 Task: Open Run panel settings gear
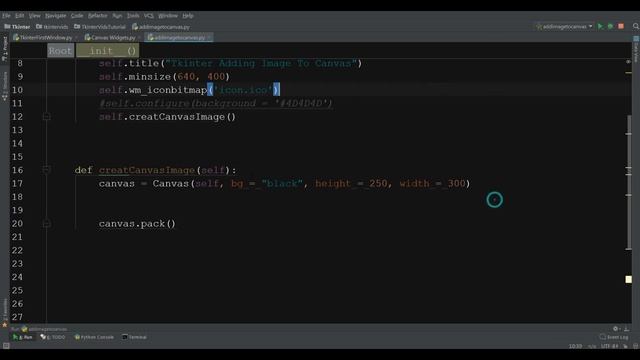pyautogui.click(x=616, y=329)
